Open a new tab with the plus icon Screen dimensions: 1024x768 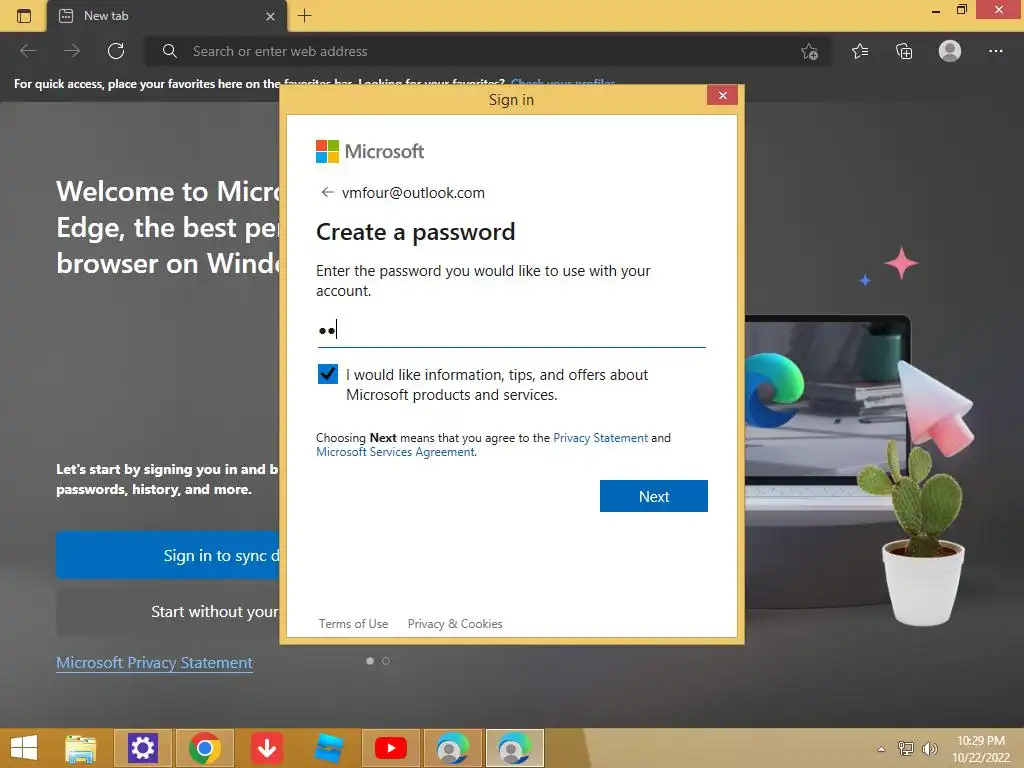[x=304, y=16]
